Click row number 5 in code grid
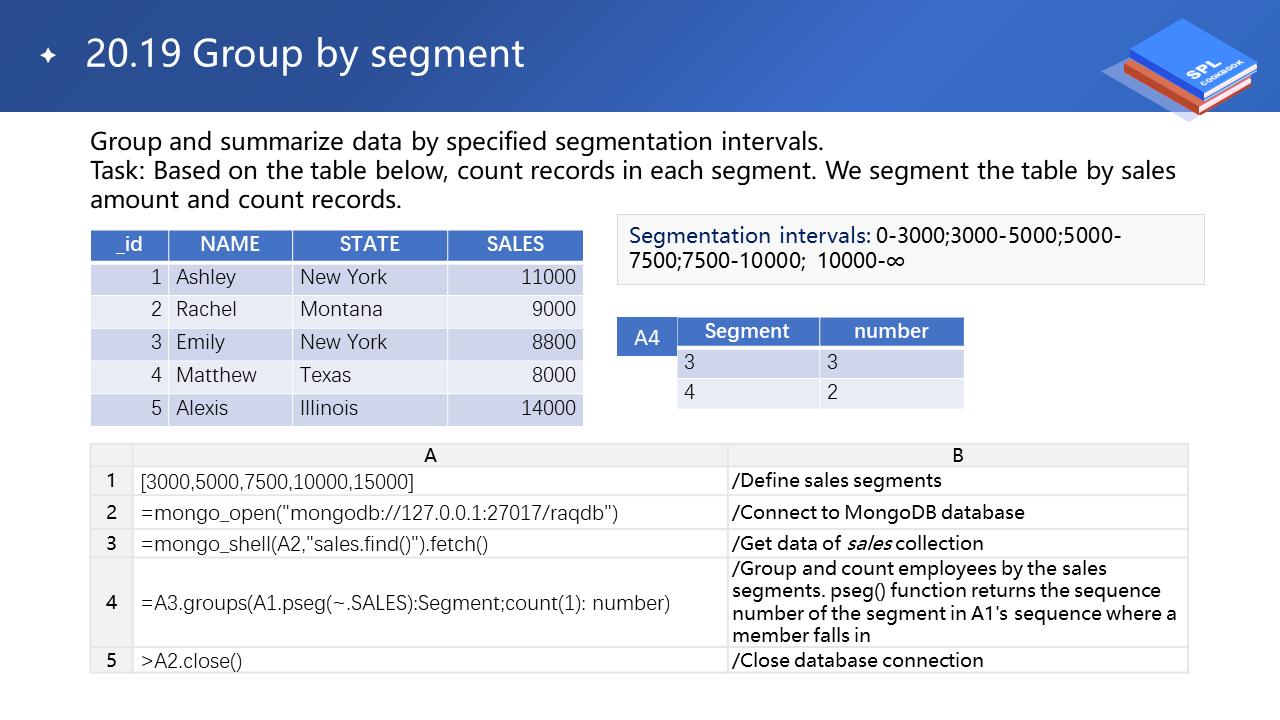Image resolution: width=1280 pixels, height=720 pixels. click(111, 660)
